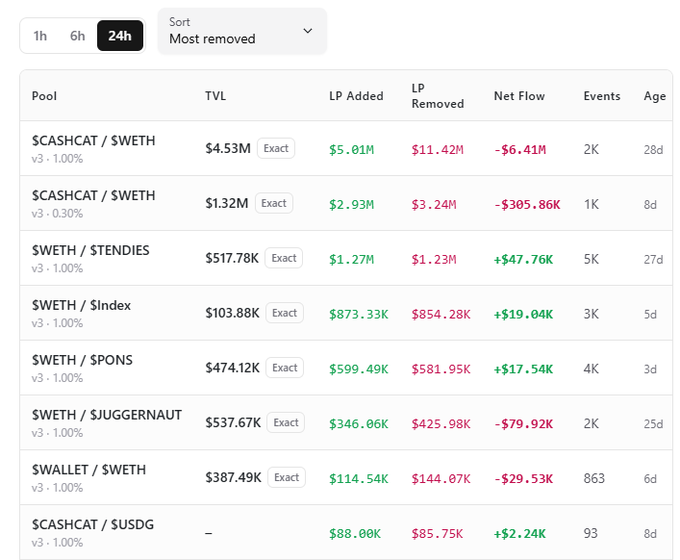680x560 pixels.
Task: Click the Events column header
Action: click(x=602, y=96)
